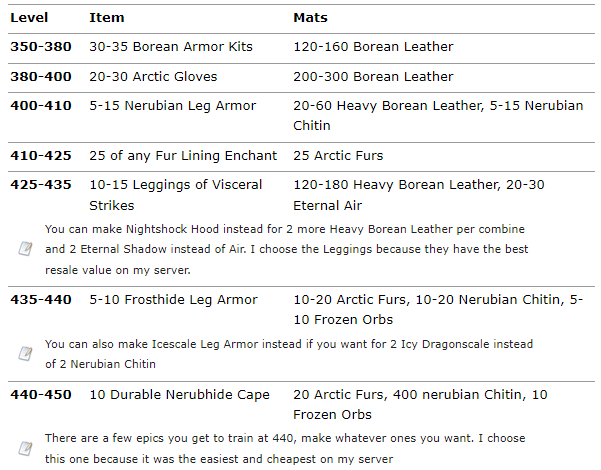The width and height of the screenshot is (601, 470).
Task: Click the Mats column header
Action: 310,18
